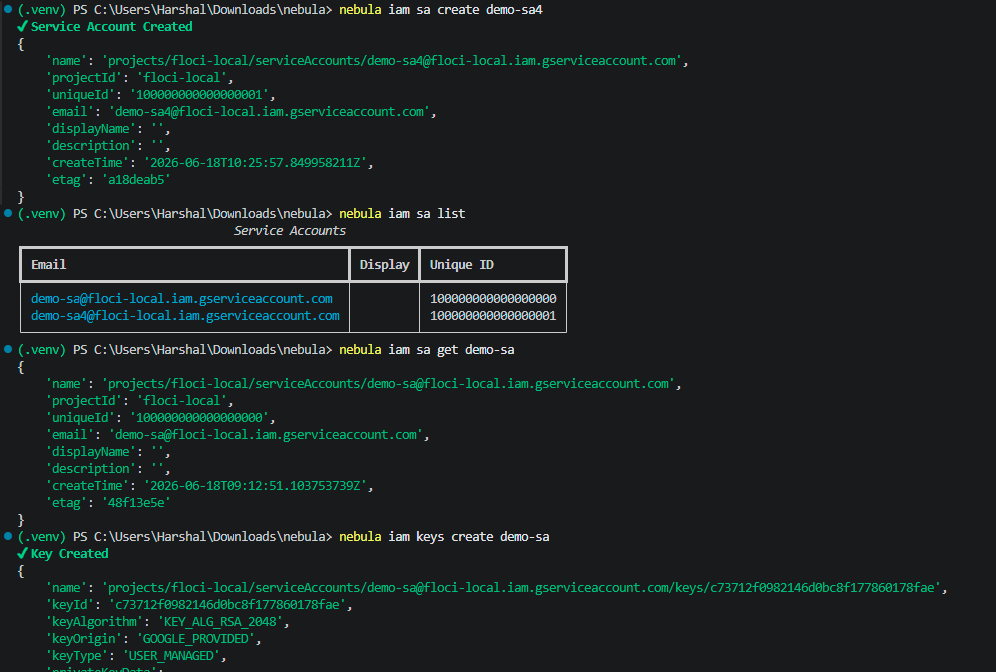
Task: Click the 'Service Accounts' table title
Action: tap(290, 231)
